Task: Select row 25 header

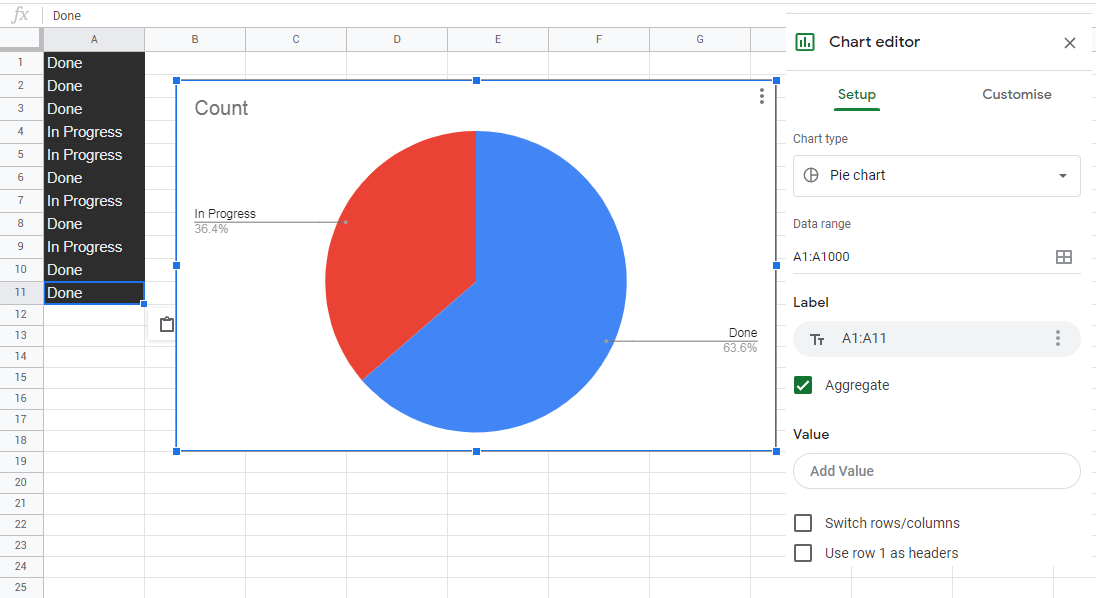Action: pyautogui.click(x=21, y=587)
